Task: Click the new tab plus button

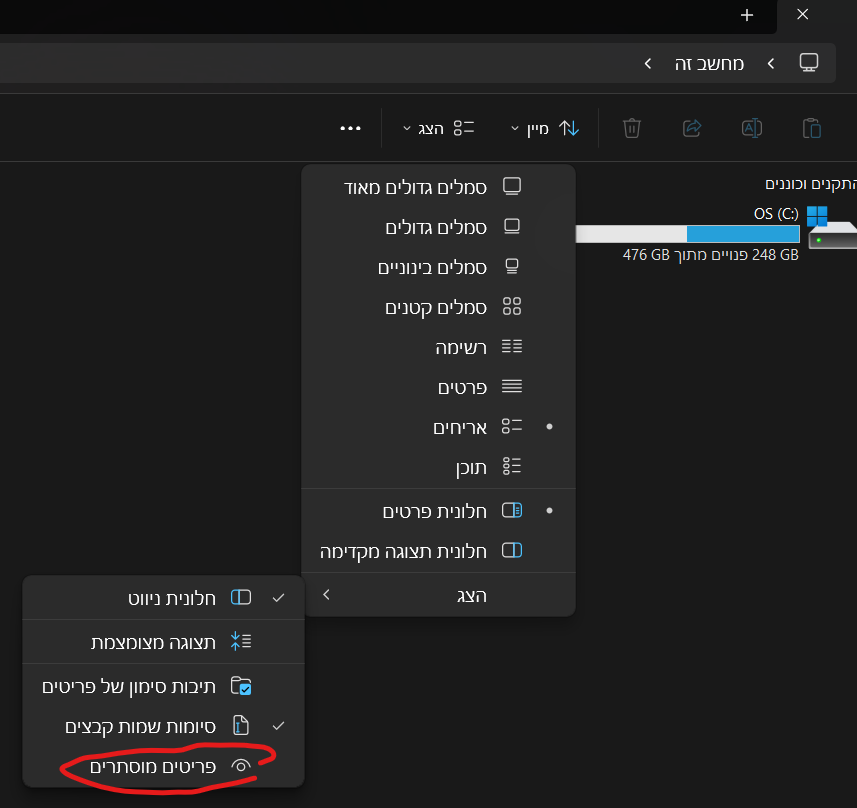Action: [746, 16]
